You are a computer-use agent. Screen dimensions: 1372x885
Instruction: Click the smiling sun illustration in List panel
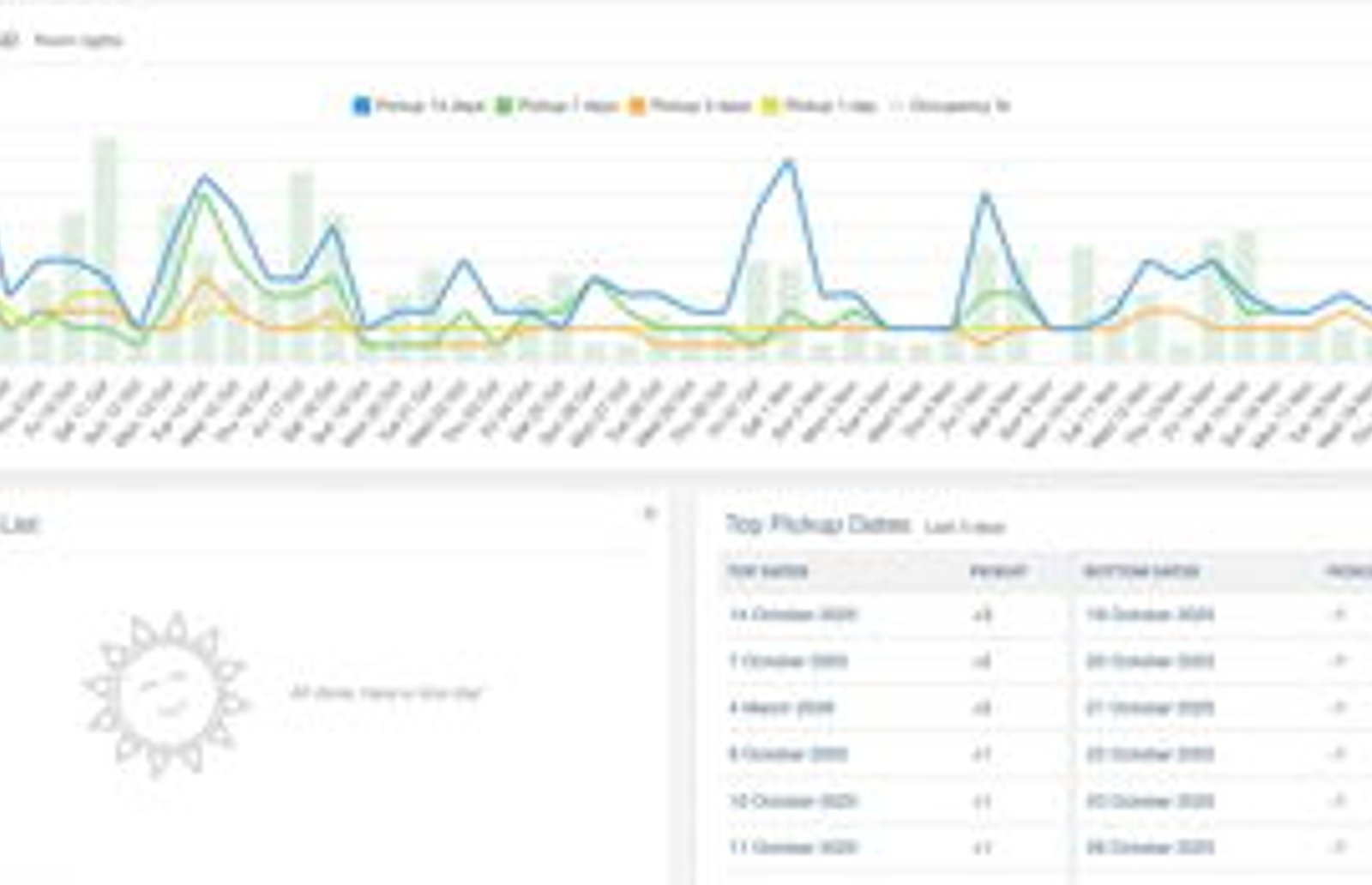pyautogui.click(x=165, y=694)
